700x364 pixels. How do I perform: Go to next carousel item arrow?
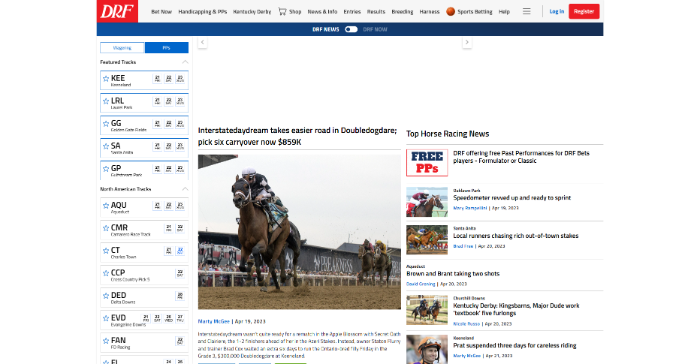(x=467, y=42)
